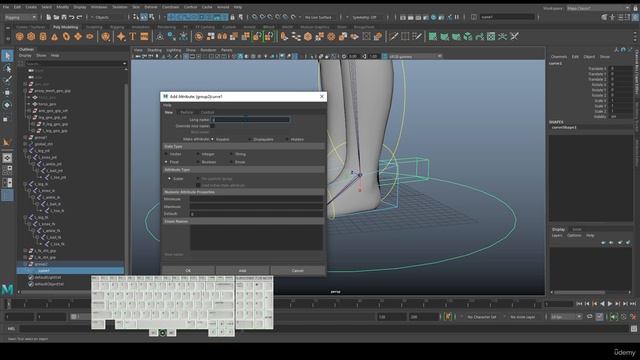This screenshot has height=360, width=640.
Task: Click the Save Scene icon
Action: [x=64, y=17]
